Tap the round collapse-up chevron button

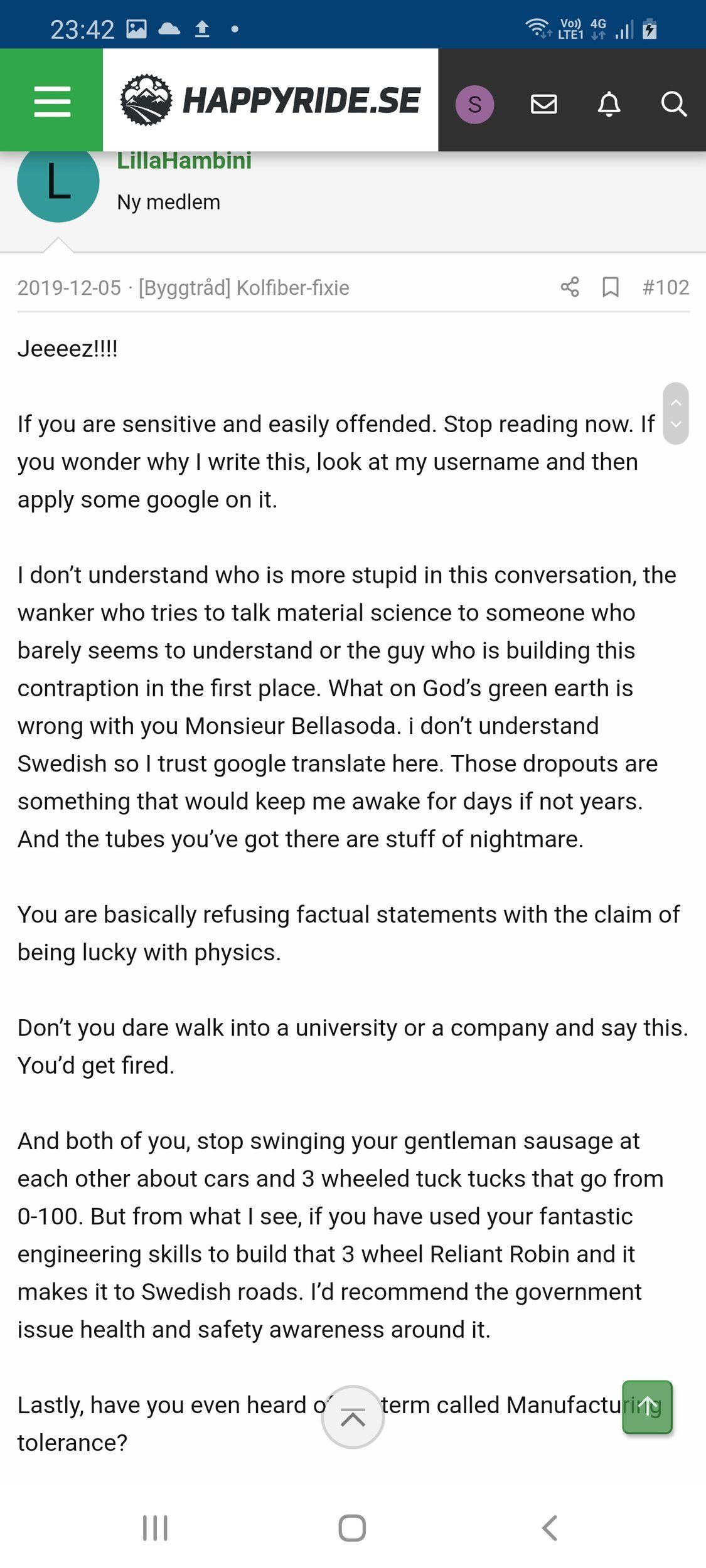click(x=353, y=1417)
